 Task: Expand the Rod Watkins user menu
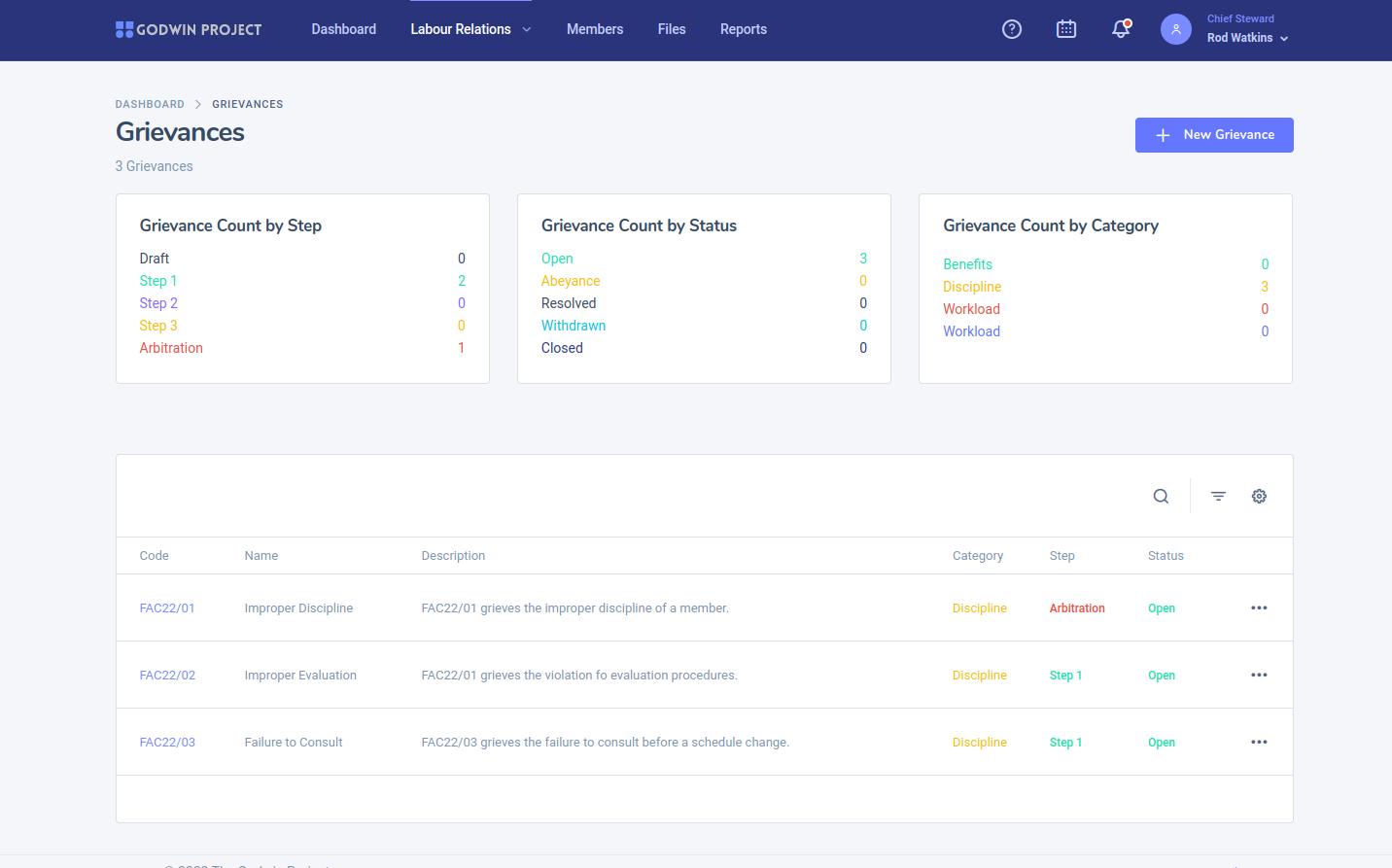1247,38
